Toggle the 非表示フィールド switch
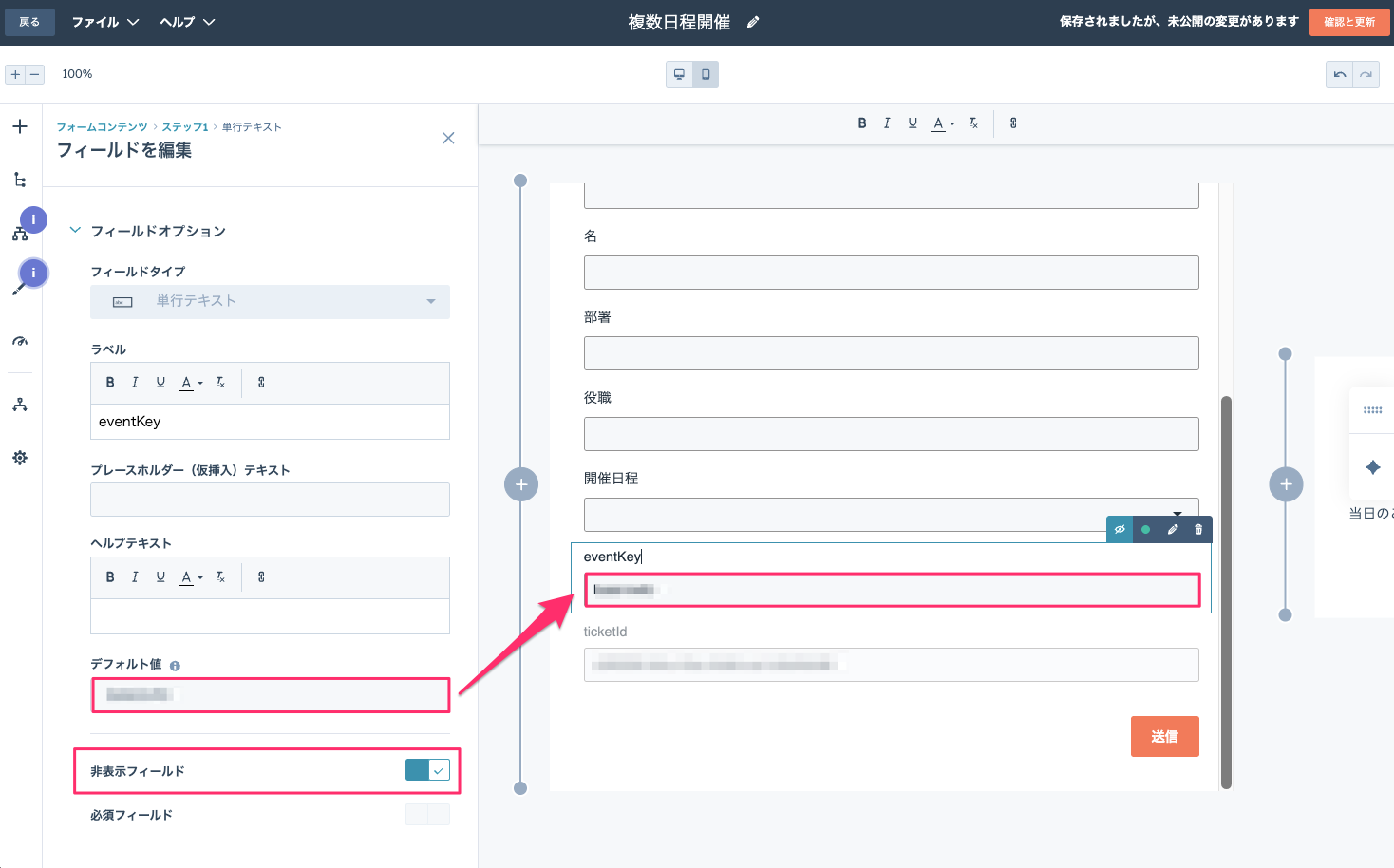 tap(427, 770)
